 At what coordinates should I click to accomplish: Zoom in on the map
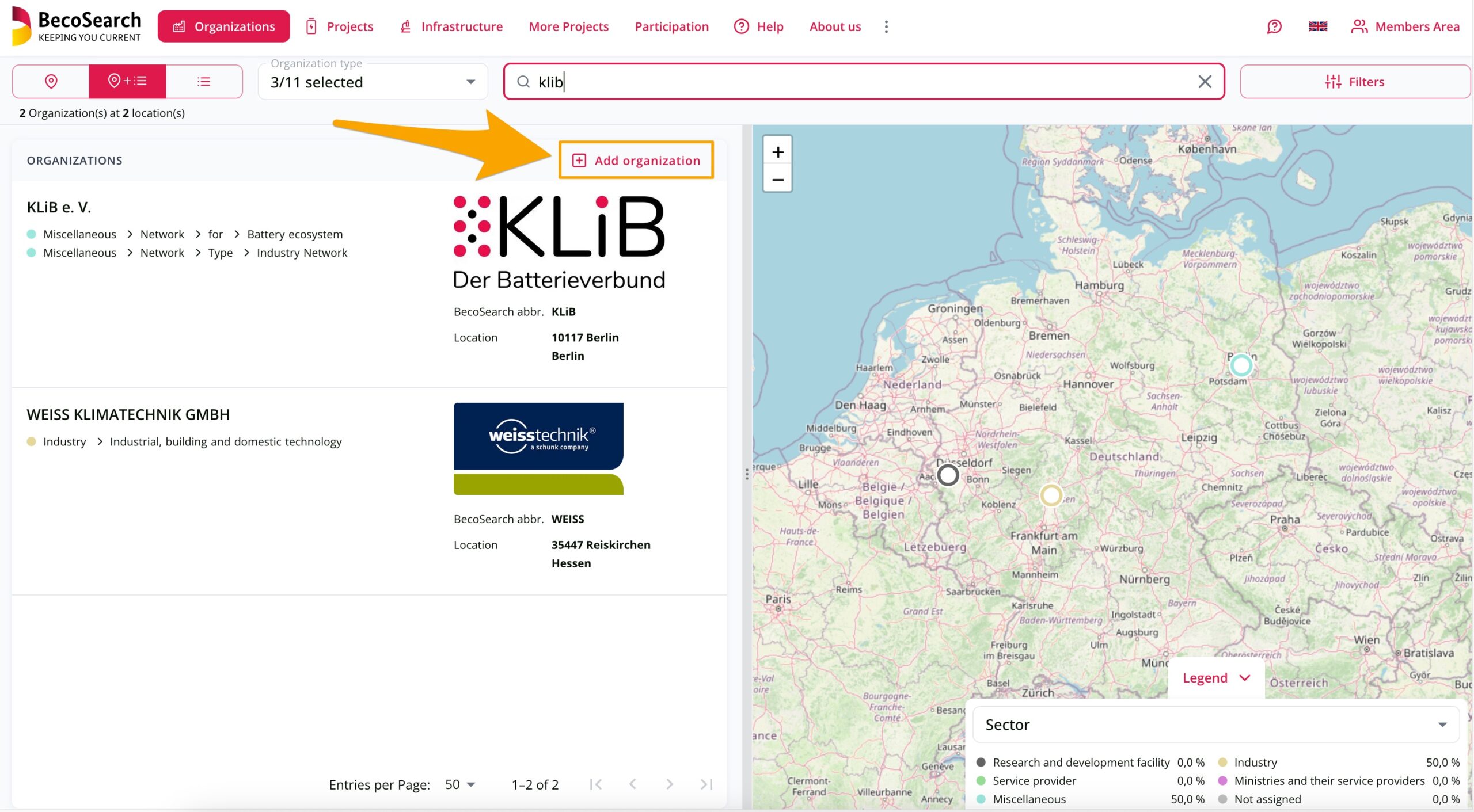pos(778,152)
